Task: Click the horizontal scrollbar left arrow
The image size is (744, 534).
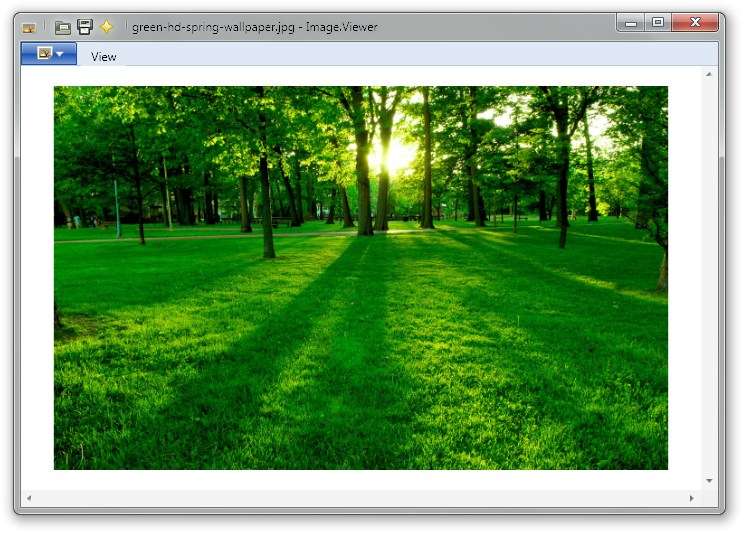Action: pos(29,498)
